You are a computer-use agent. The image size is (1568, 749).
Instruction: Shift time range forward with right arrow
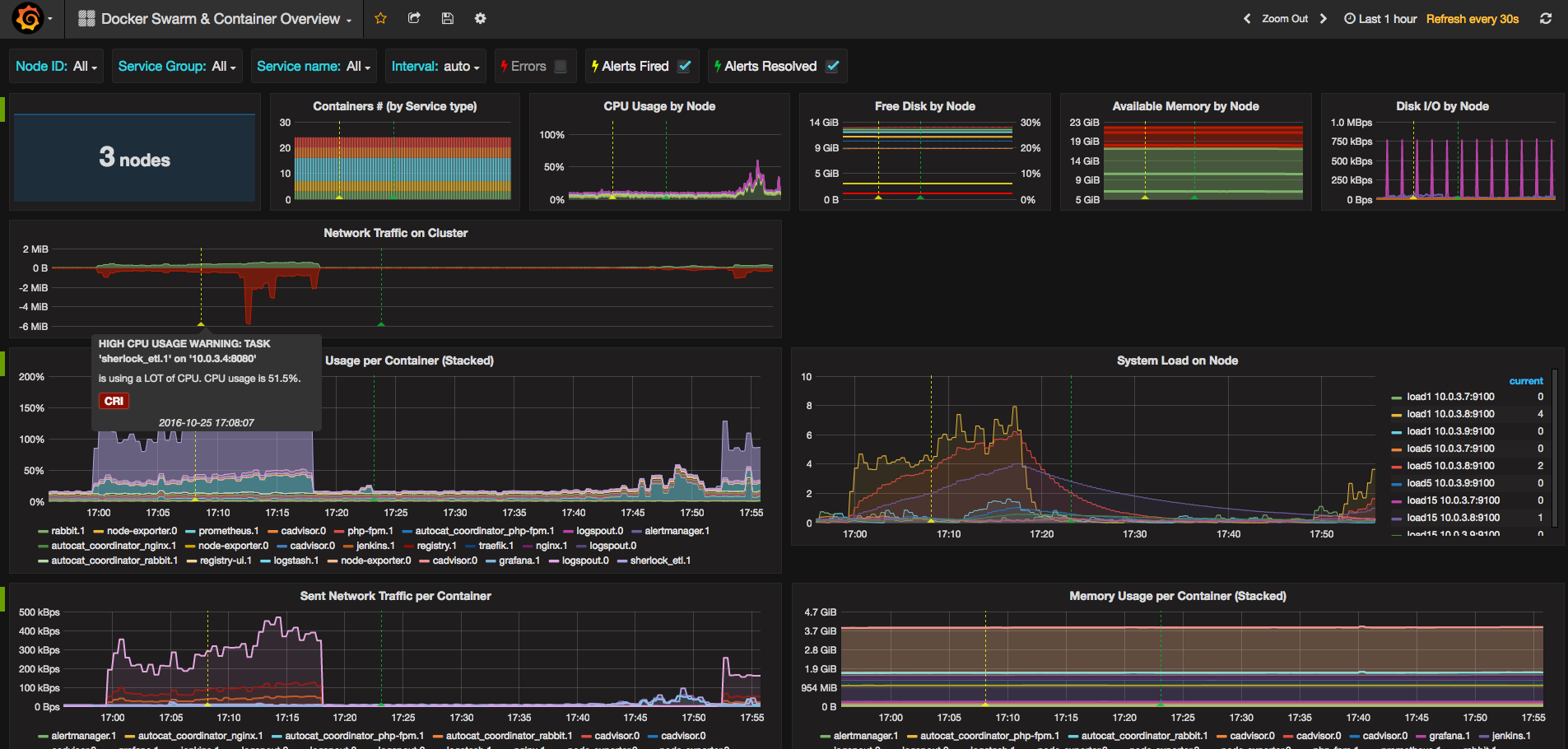click(x=1324, y=18)
